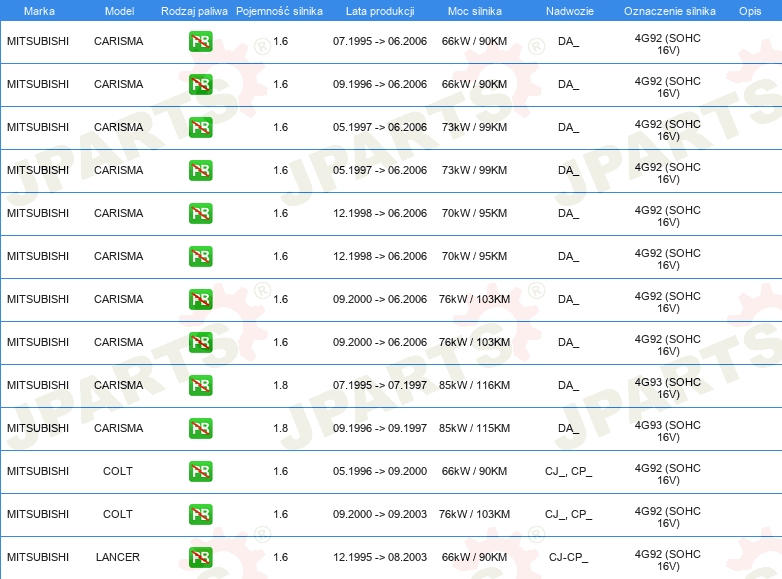Click 1.6 capacity in the LANCER row
The width and height of the screenshot is (782, 579).
(280, 557)
